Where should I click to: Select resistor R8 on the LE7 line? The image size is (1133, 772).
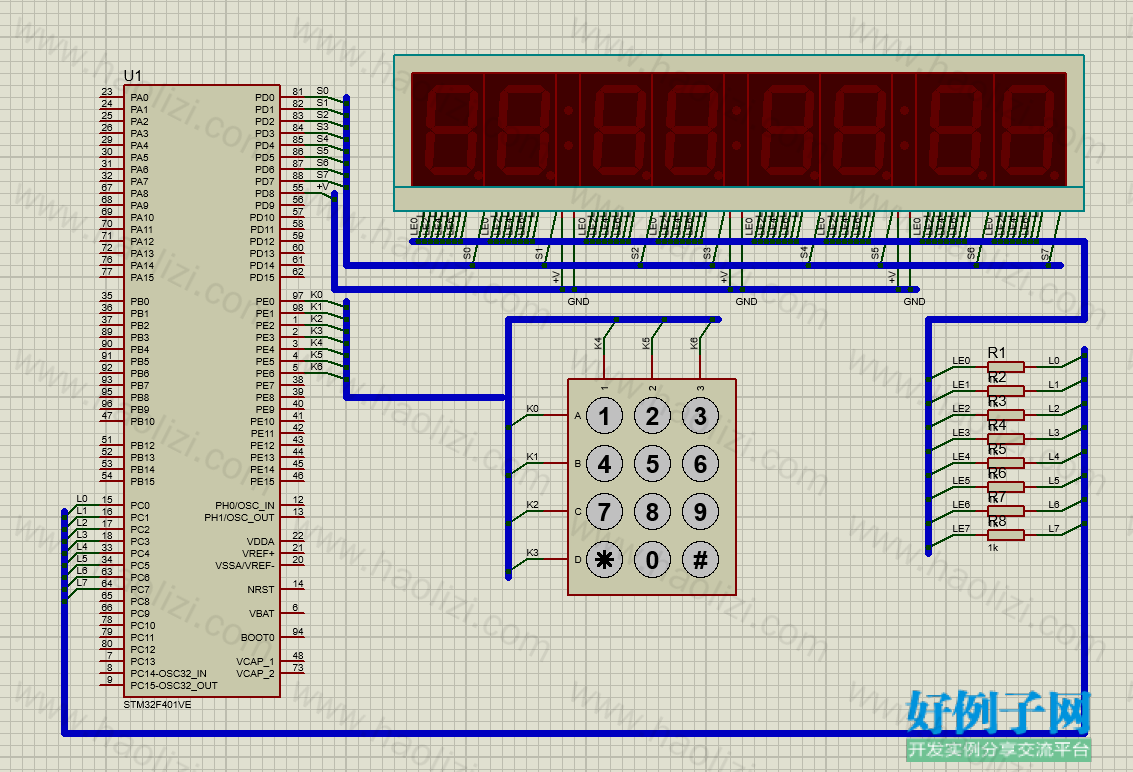(x=1005, y=534)
